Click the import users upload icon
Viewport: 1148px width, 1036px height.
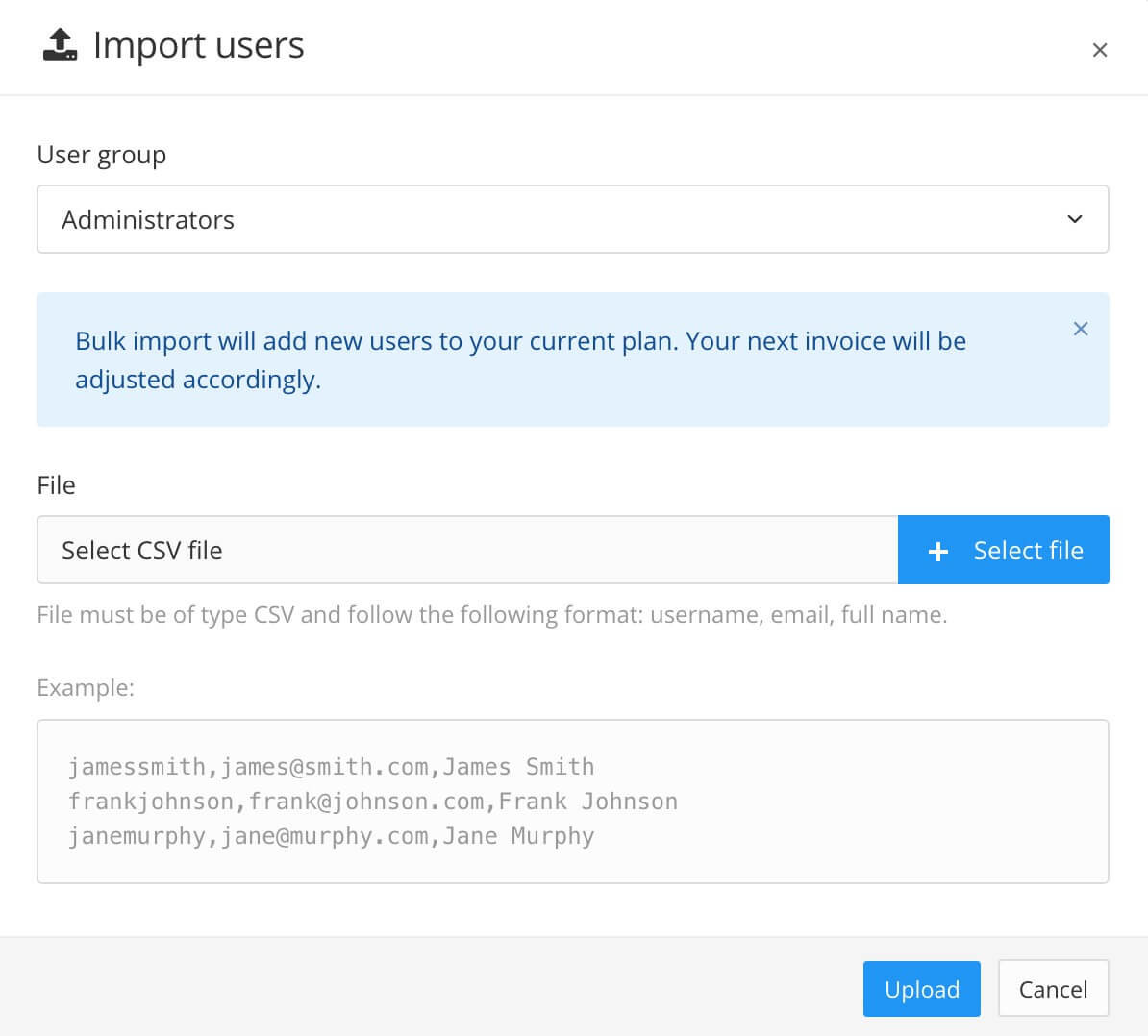[58, 45]
